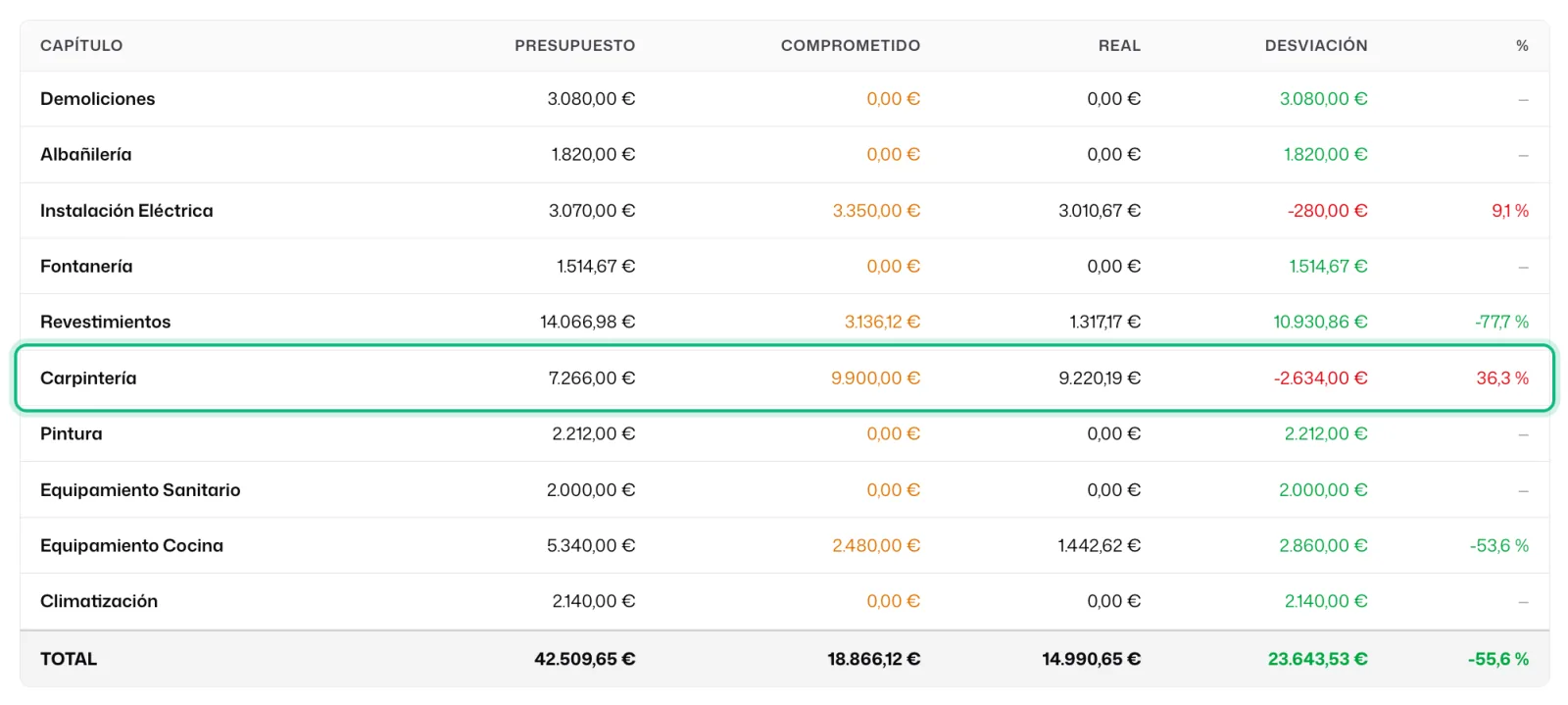Click Equipamiento Sanitario budget 2.000,00 € in PRESUPUESTO
1568x705 pixels.
[591, 490]
